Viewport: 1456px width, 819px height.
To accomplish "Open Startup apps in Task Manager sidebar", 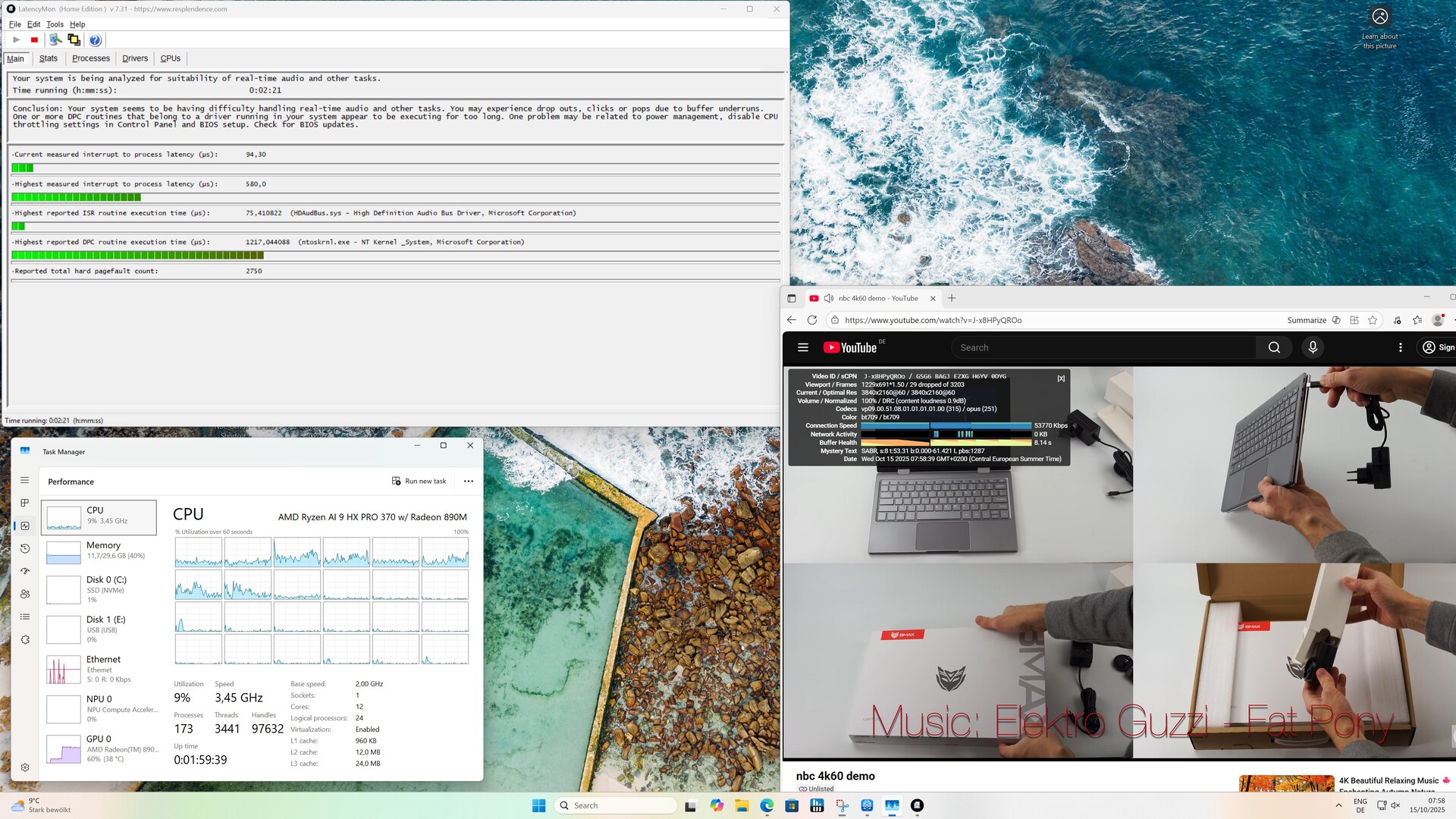I will [25, 571].
